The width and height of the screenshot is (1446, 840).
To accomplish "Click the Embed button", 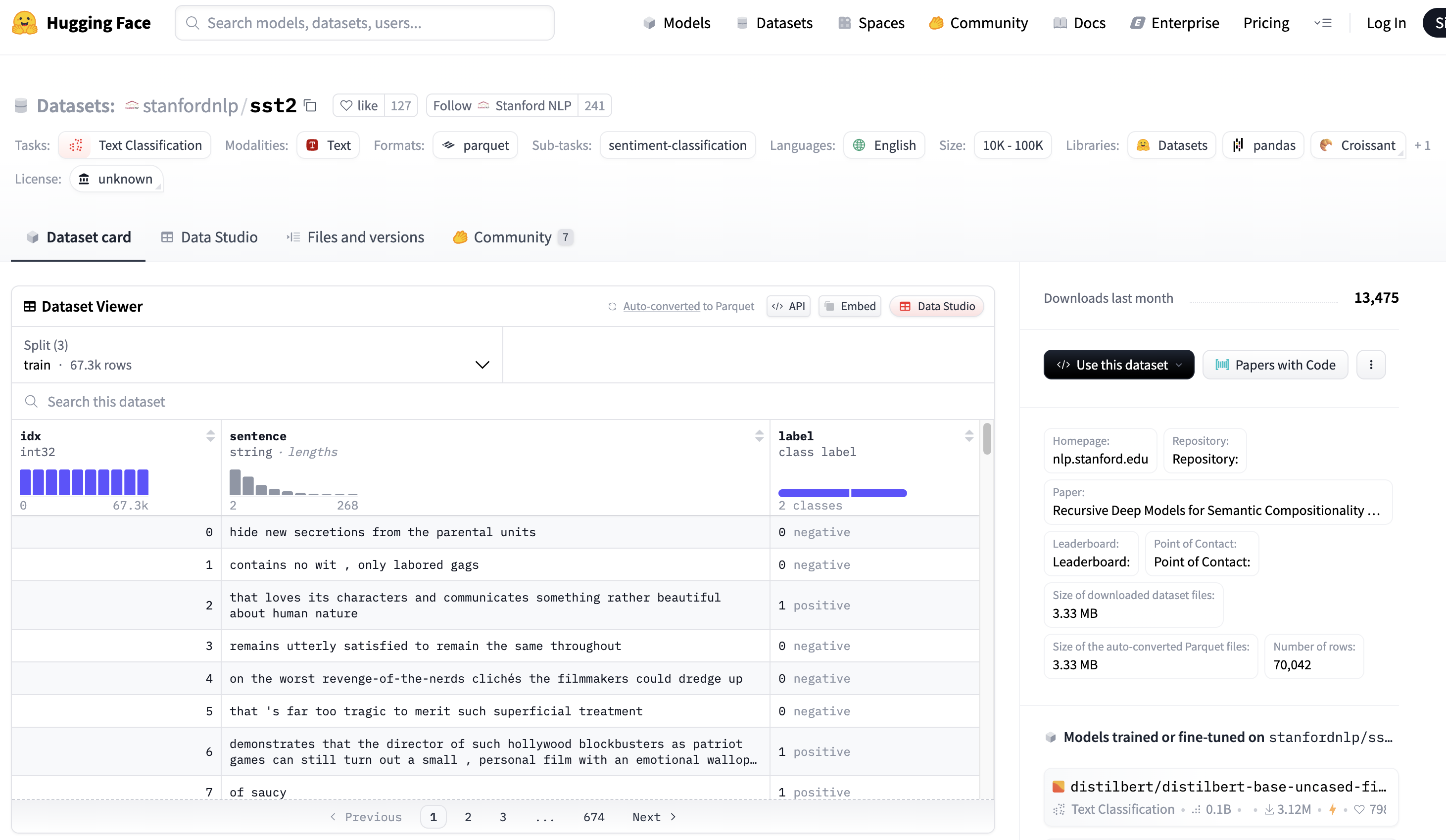I will (850, 306).
